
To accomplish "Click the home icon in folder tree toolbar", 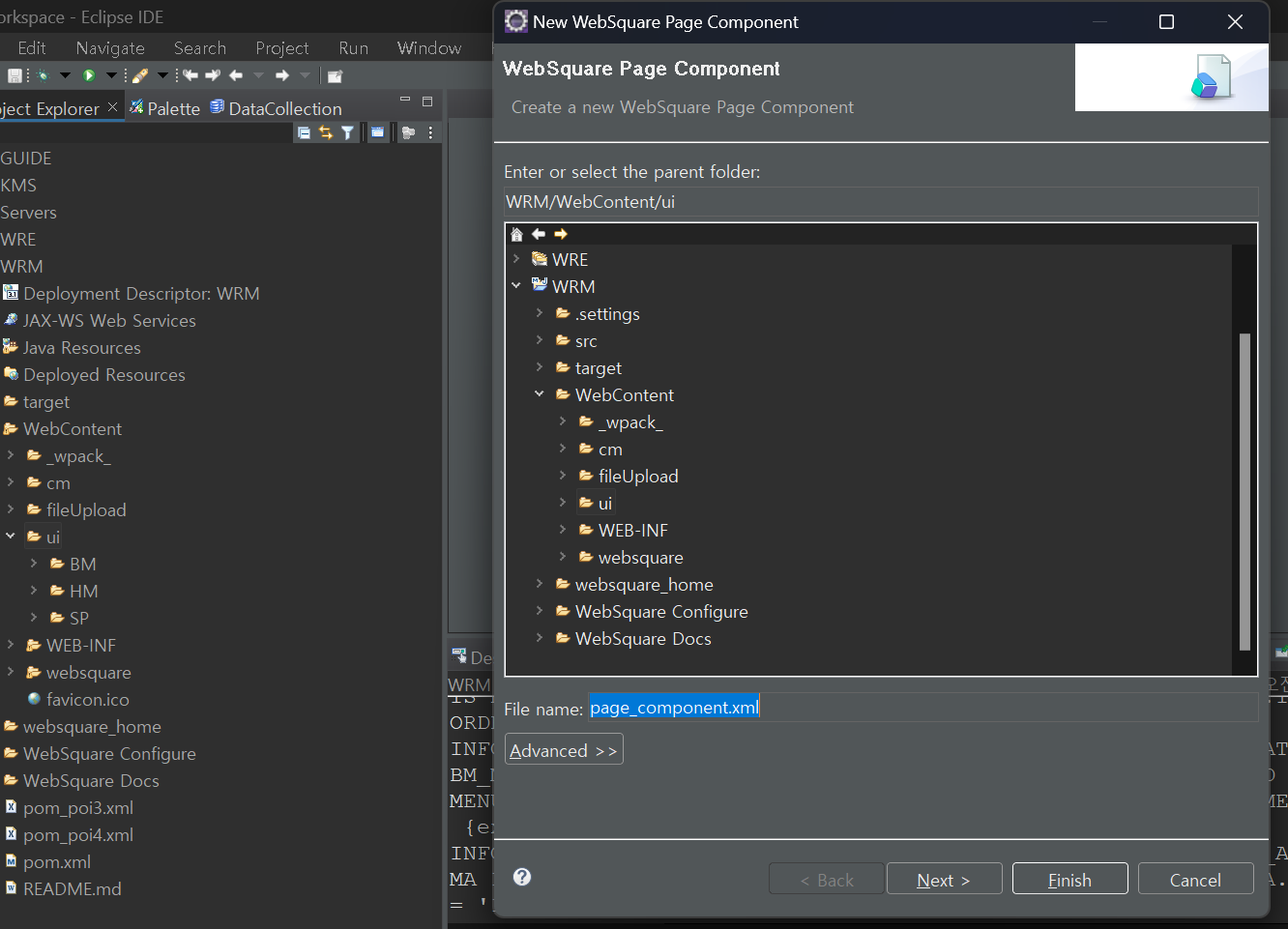I will coord(516,234).
